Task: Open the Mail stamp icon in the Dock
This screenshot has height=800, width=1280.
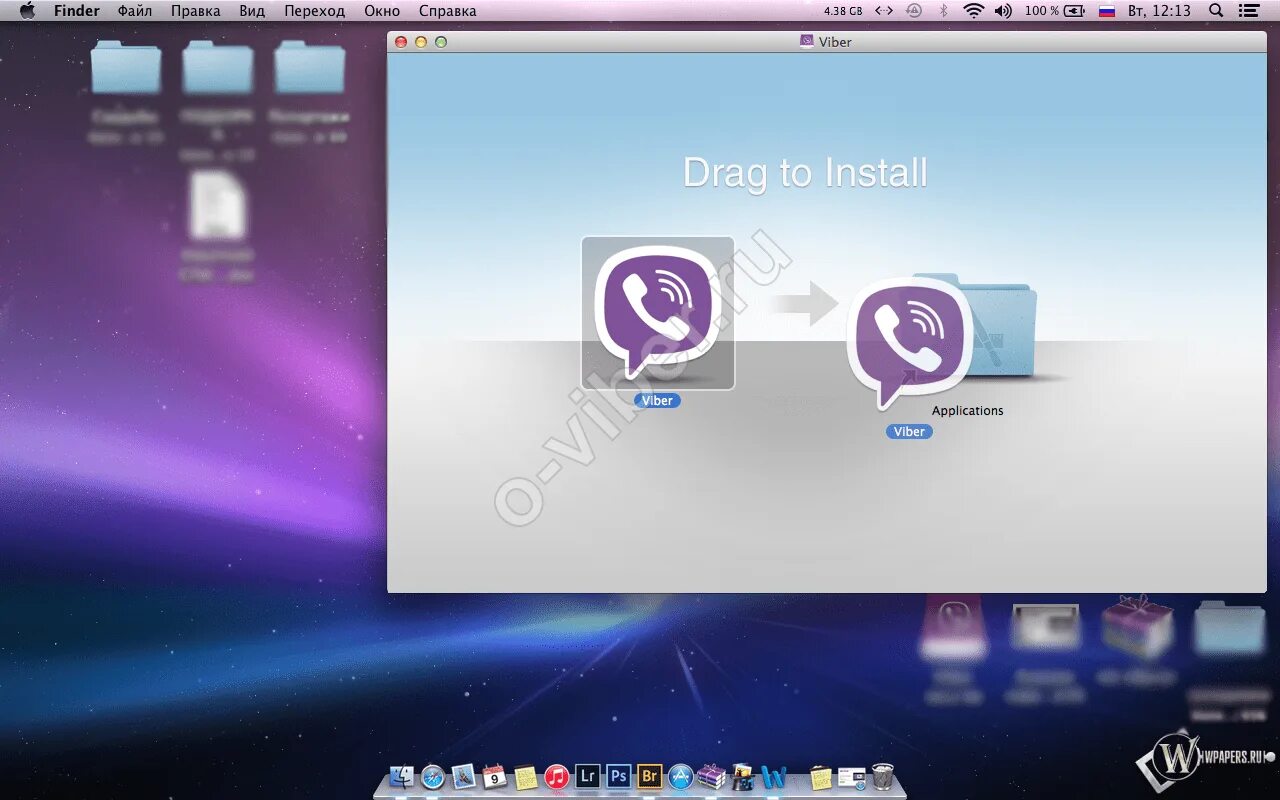Action: [463, 776]
